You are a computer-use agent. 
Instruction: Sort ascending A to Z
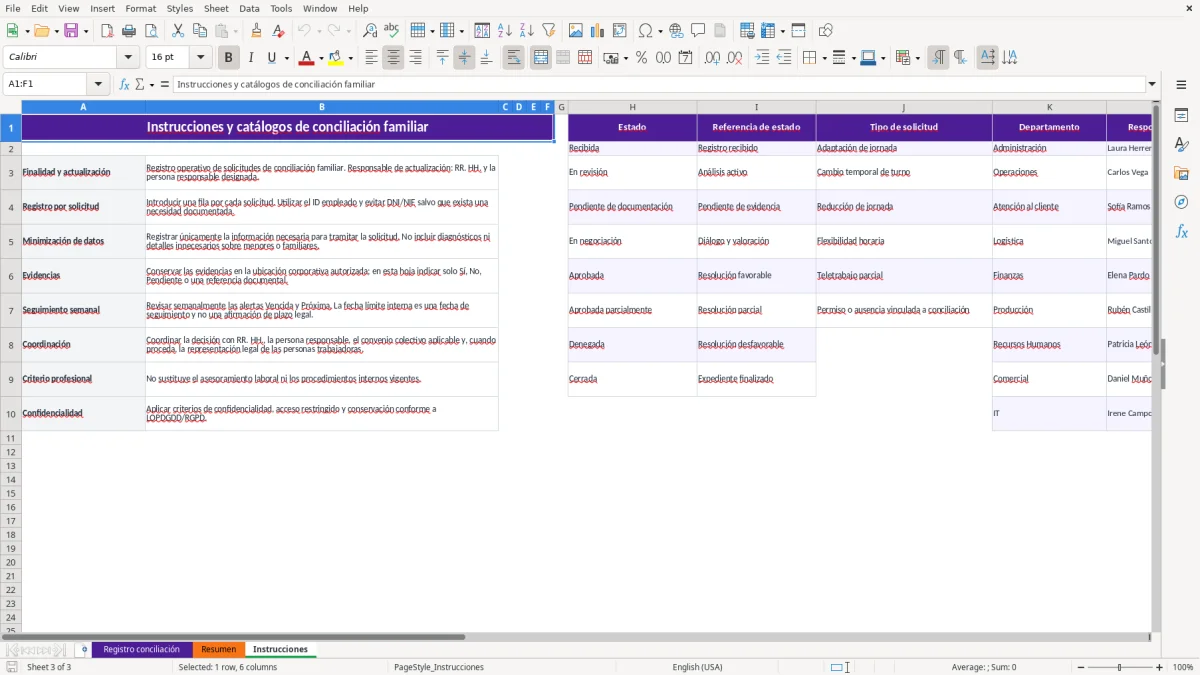505,31
